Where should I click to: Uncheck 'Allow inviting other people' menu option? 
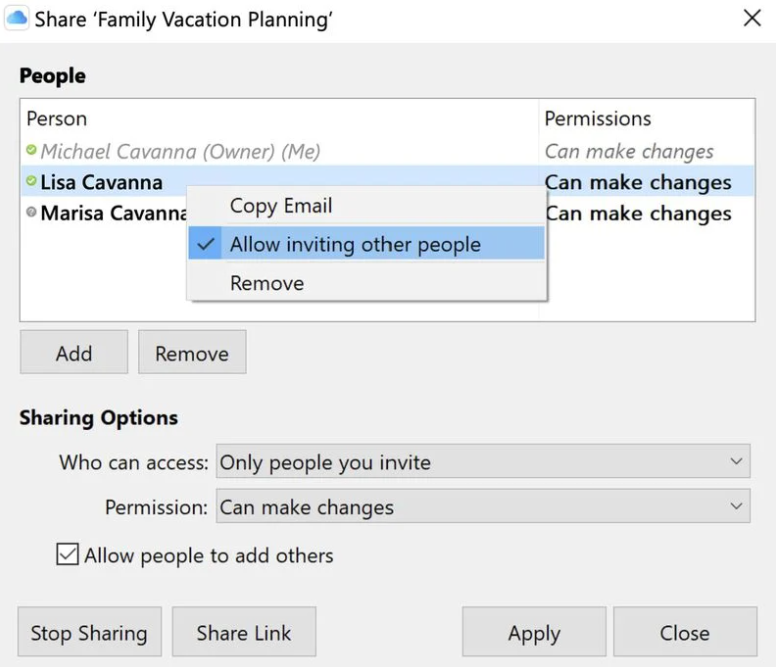click(355, 245)
